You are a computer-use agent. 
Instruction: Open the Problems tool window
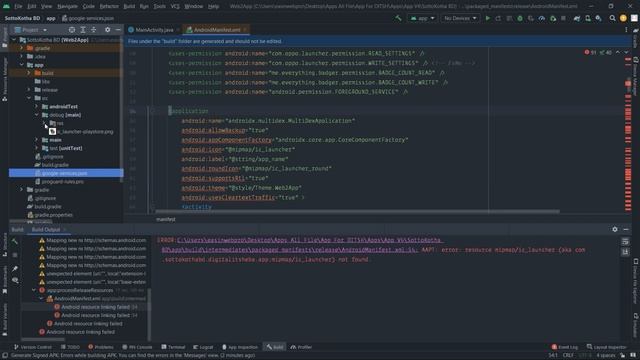101,347
